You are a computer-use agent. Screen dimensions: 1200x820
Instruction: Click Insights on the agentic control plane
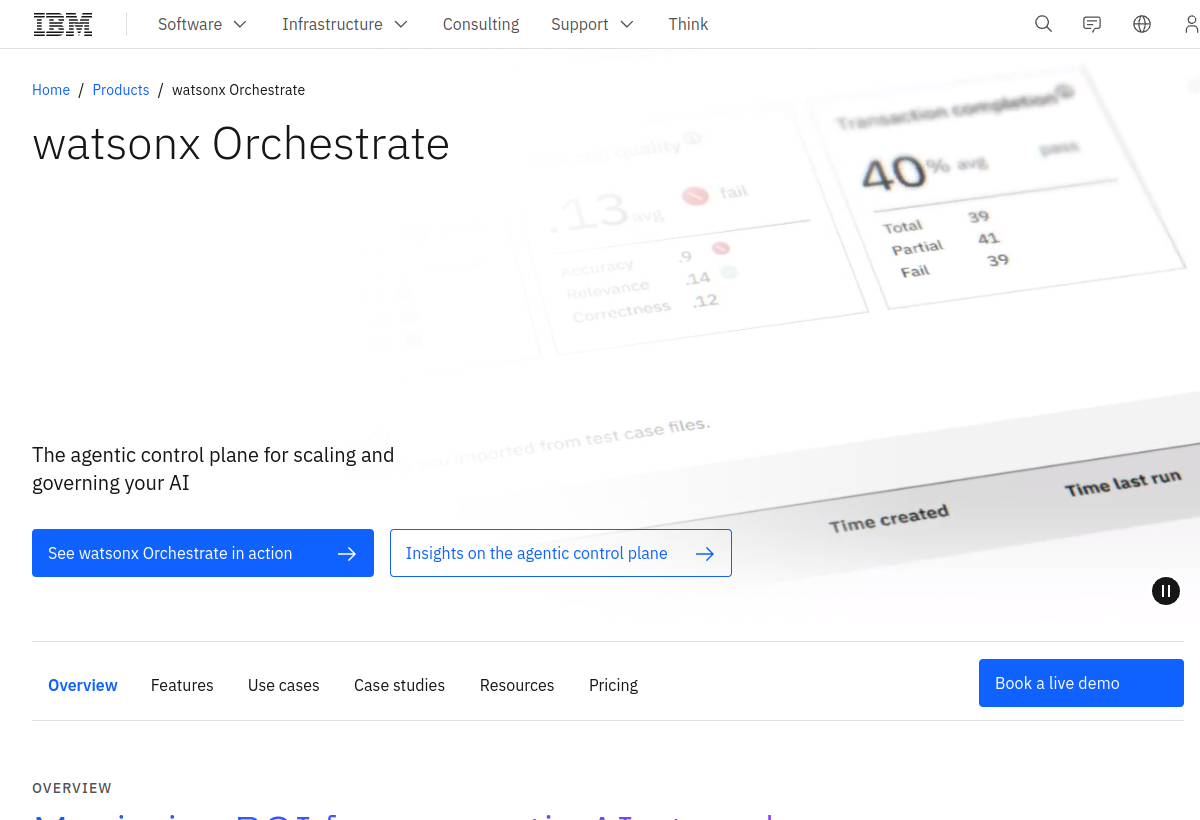coord(561,553)
